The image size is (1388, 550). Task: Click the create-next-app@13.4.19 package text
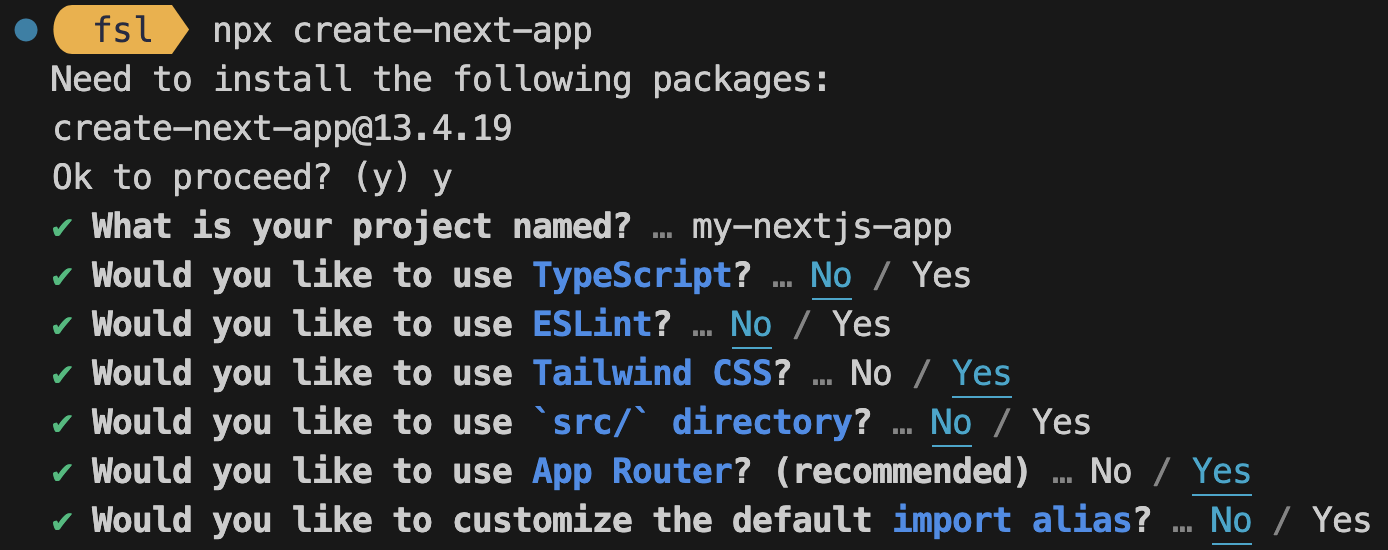point(282,129)
